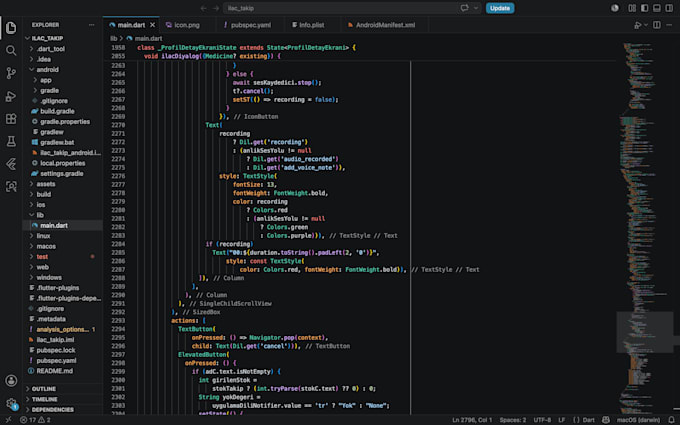Expand the DEPENDENCIES section
Viewport: 680px width, 425px height.
pos(62,409)
